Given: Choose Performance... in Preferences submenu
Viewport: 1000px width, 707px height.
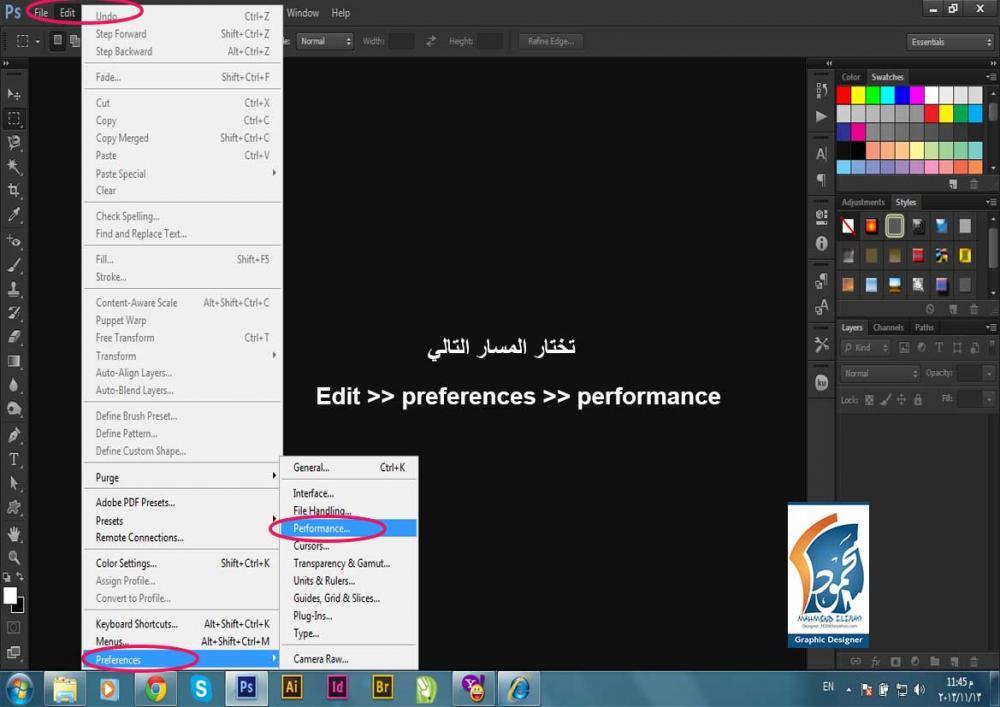Looking at the screenshot, I should (348, 528).
